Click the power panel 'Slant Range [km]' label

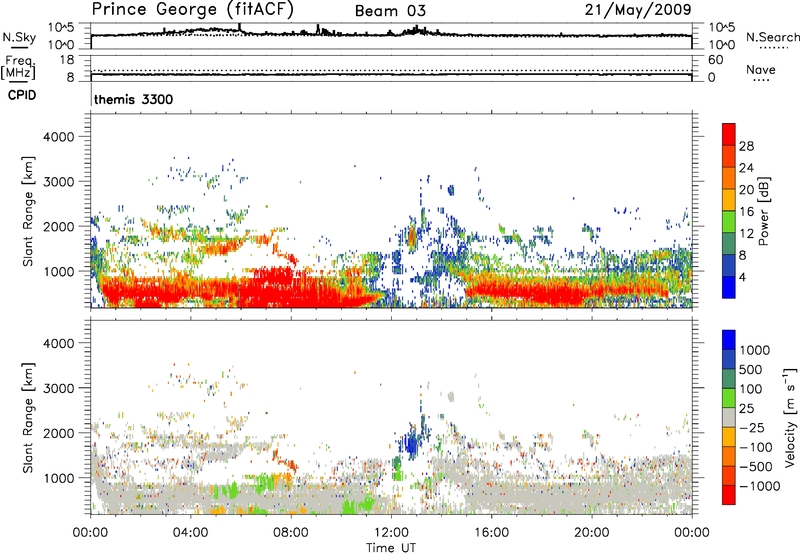[28, 211]
